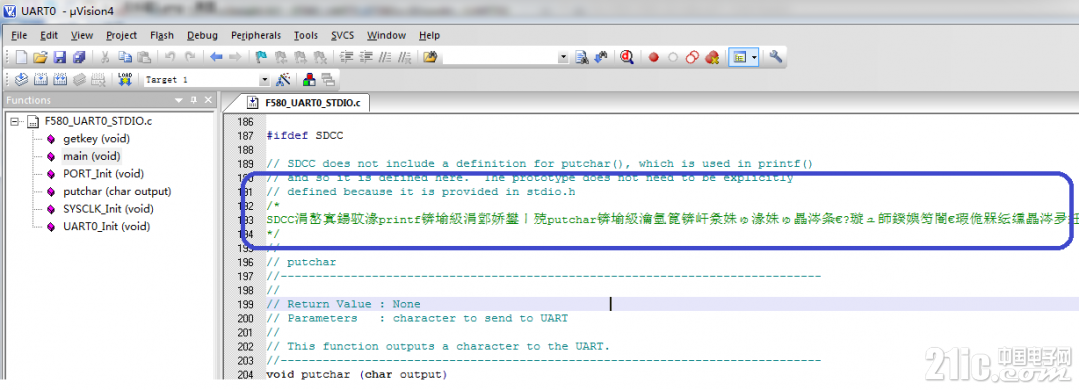Pin the Functions panel

click(x=193, y=100)
